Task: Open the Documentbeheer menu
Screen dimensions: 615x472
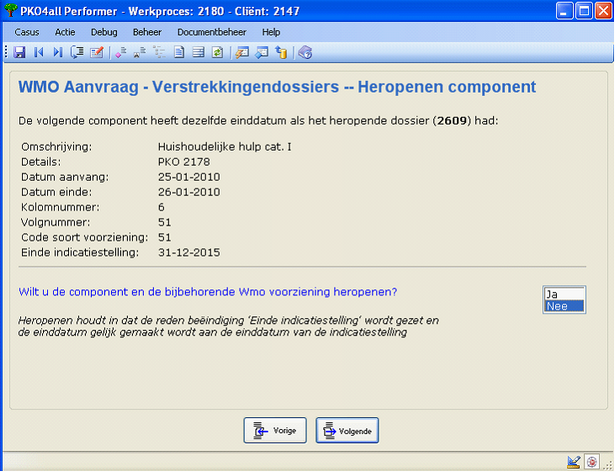Action: (212, 32)
